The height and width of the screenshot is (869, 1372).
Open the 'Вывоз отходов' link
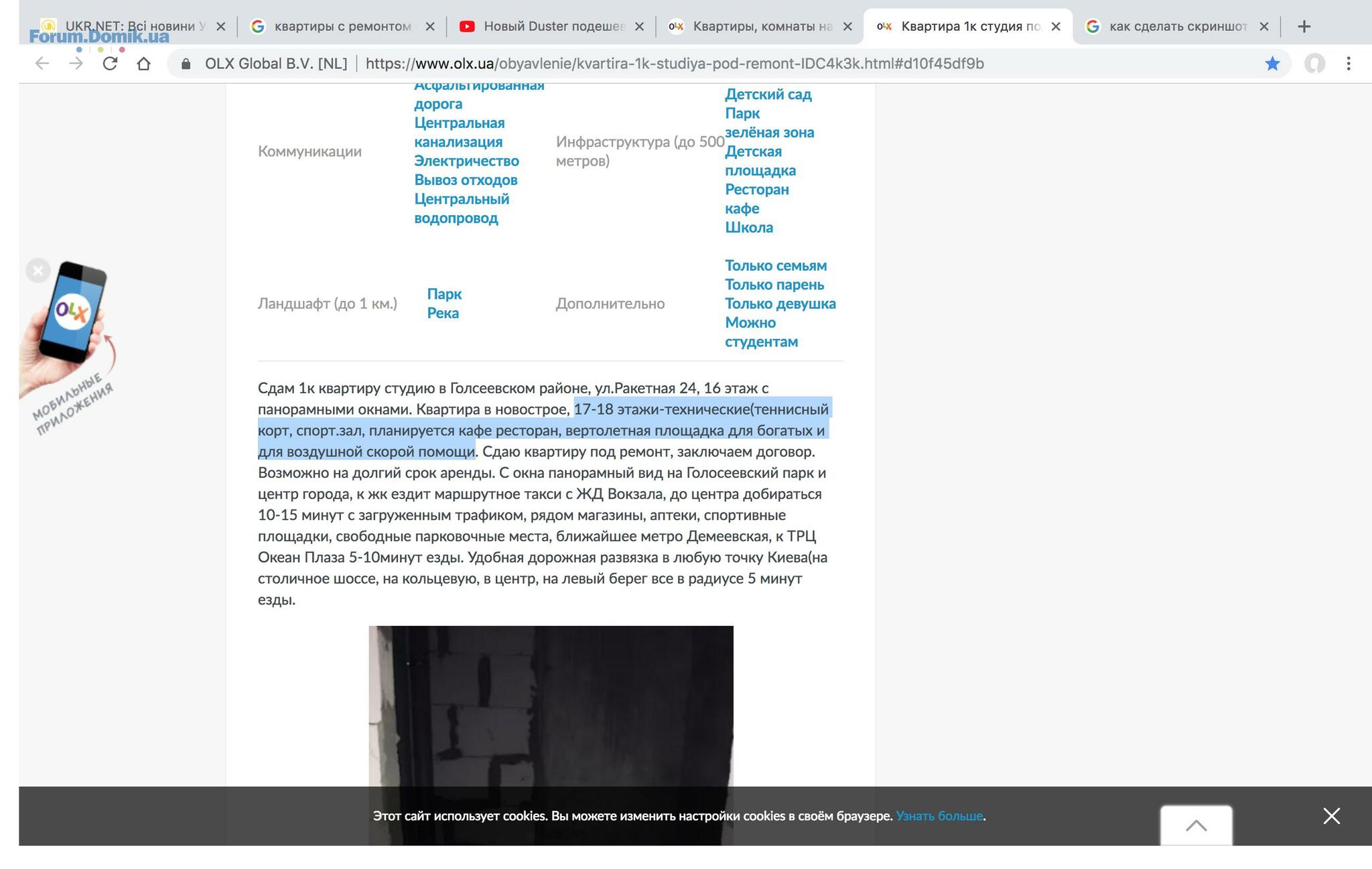466,180
